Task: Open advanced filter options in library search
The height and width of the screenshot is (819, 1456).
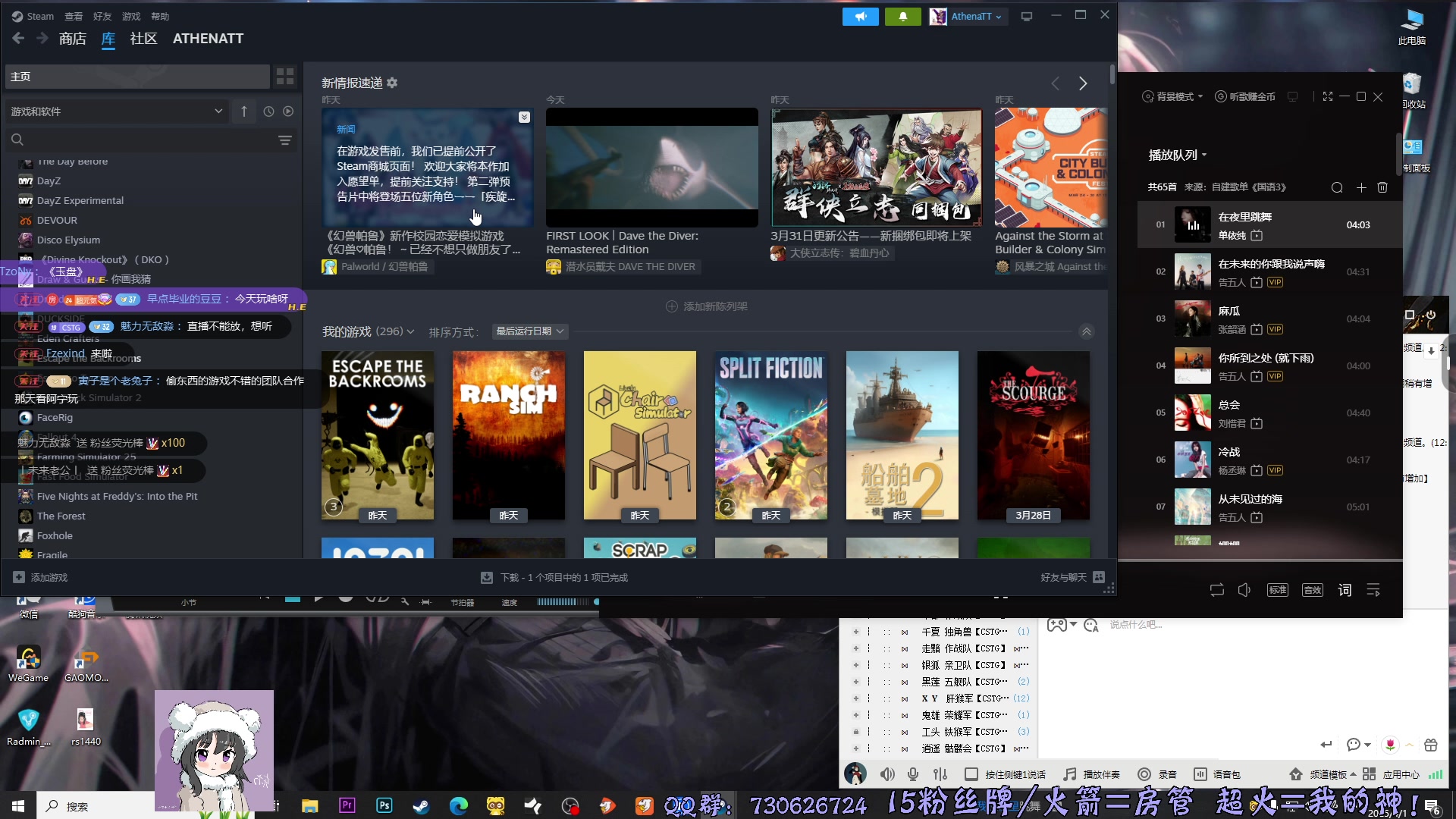Action: (x=285, y=140)
